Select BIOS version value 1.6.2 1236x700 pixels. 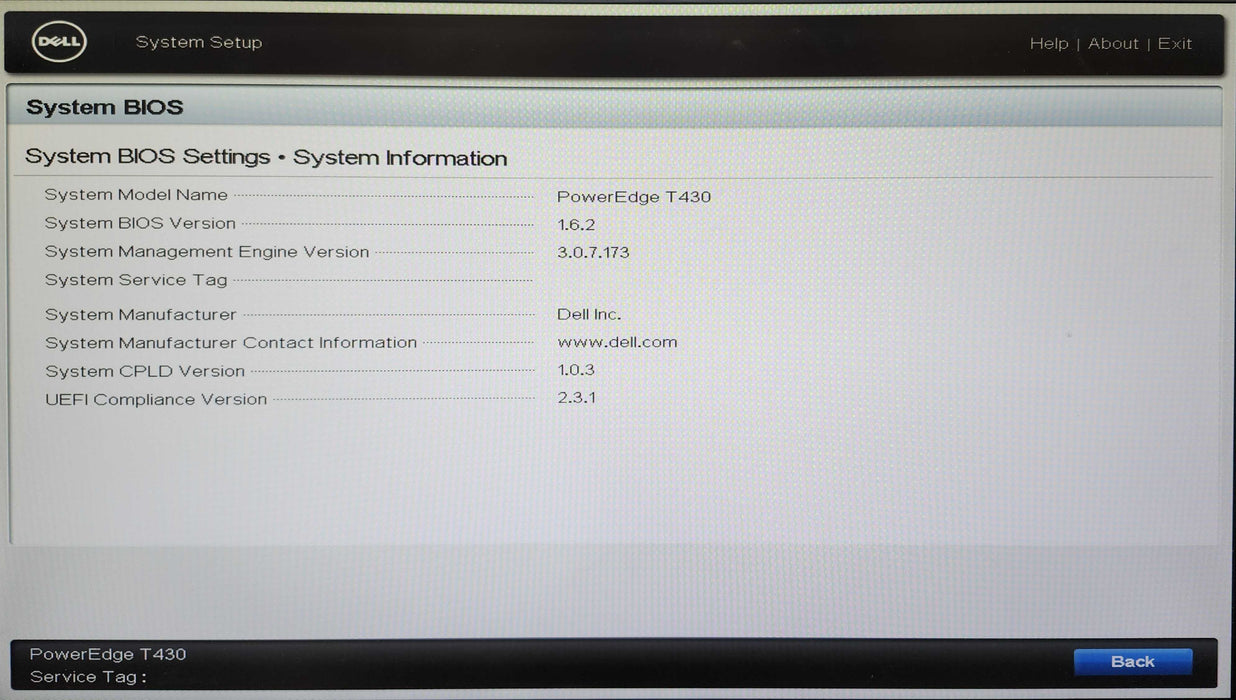click(576, 225)
